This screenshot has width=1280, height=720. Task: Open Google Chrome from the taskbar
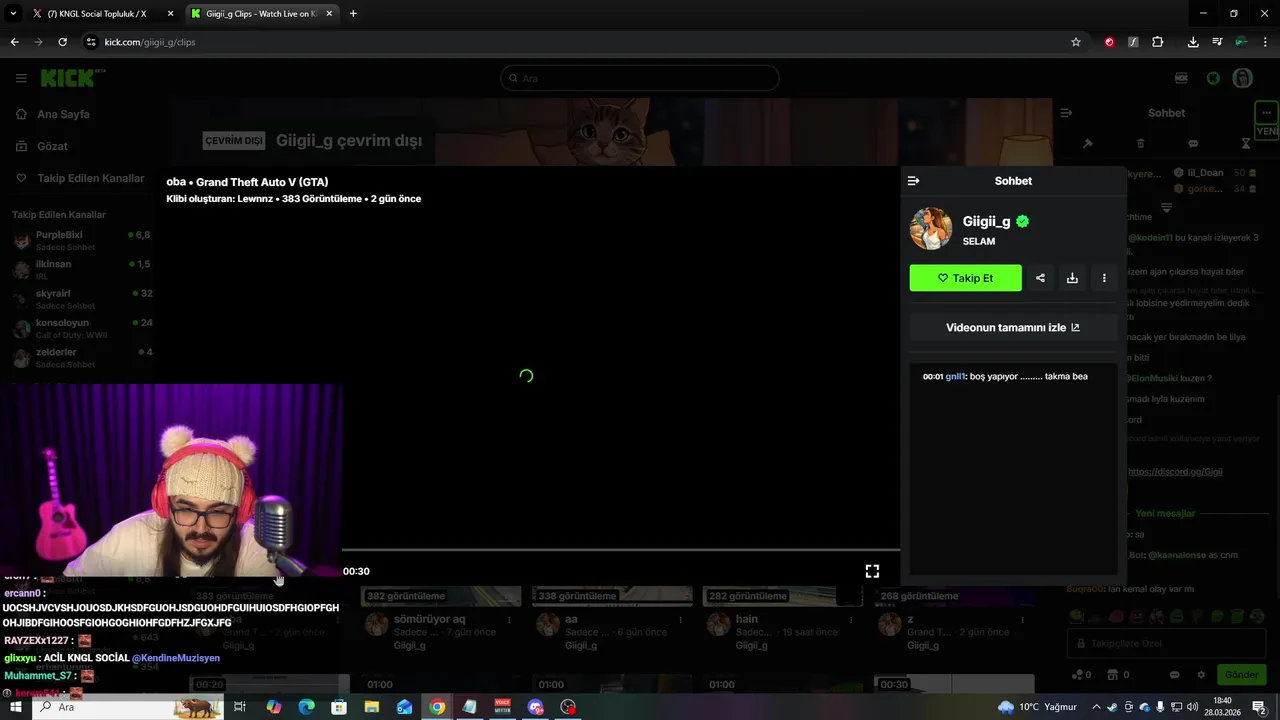[437, 707]
